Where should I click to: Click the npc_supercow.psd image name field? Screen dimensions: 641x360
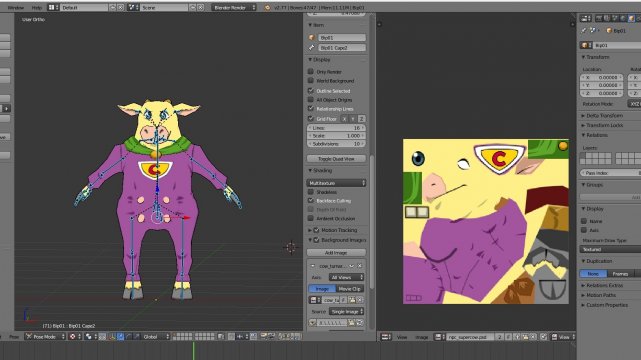(x=470, y=337)
